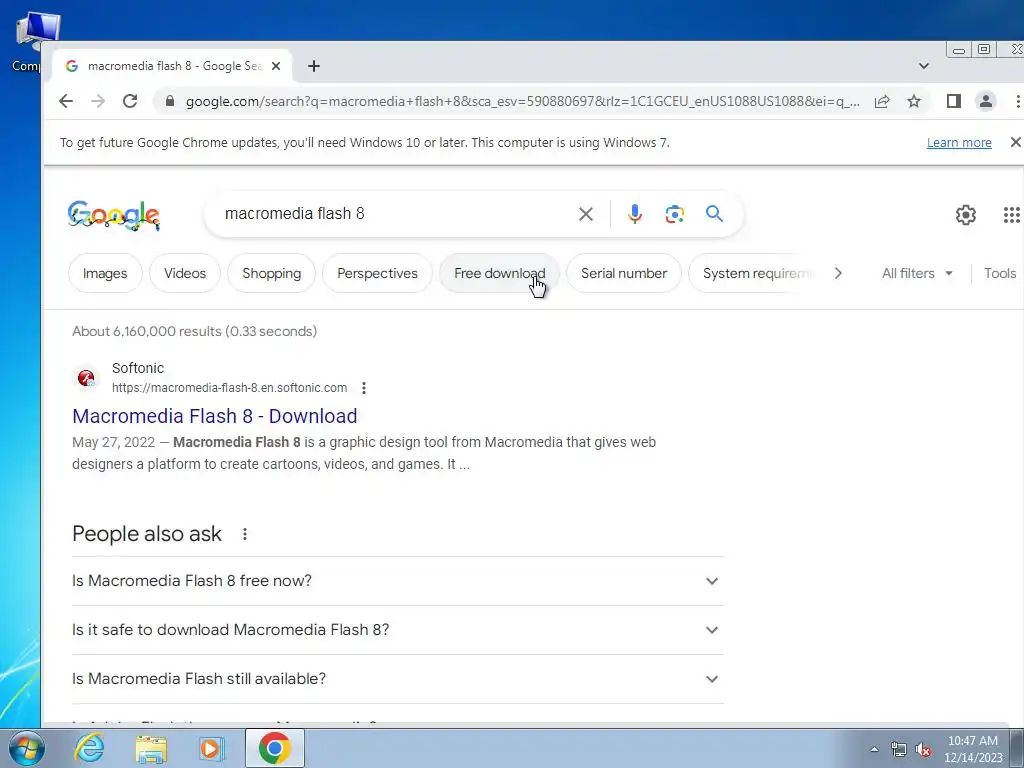Click the Softonic URL text
This screenshot has width=1024, height=768.
click(x=229, y=388)
